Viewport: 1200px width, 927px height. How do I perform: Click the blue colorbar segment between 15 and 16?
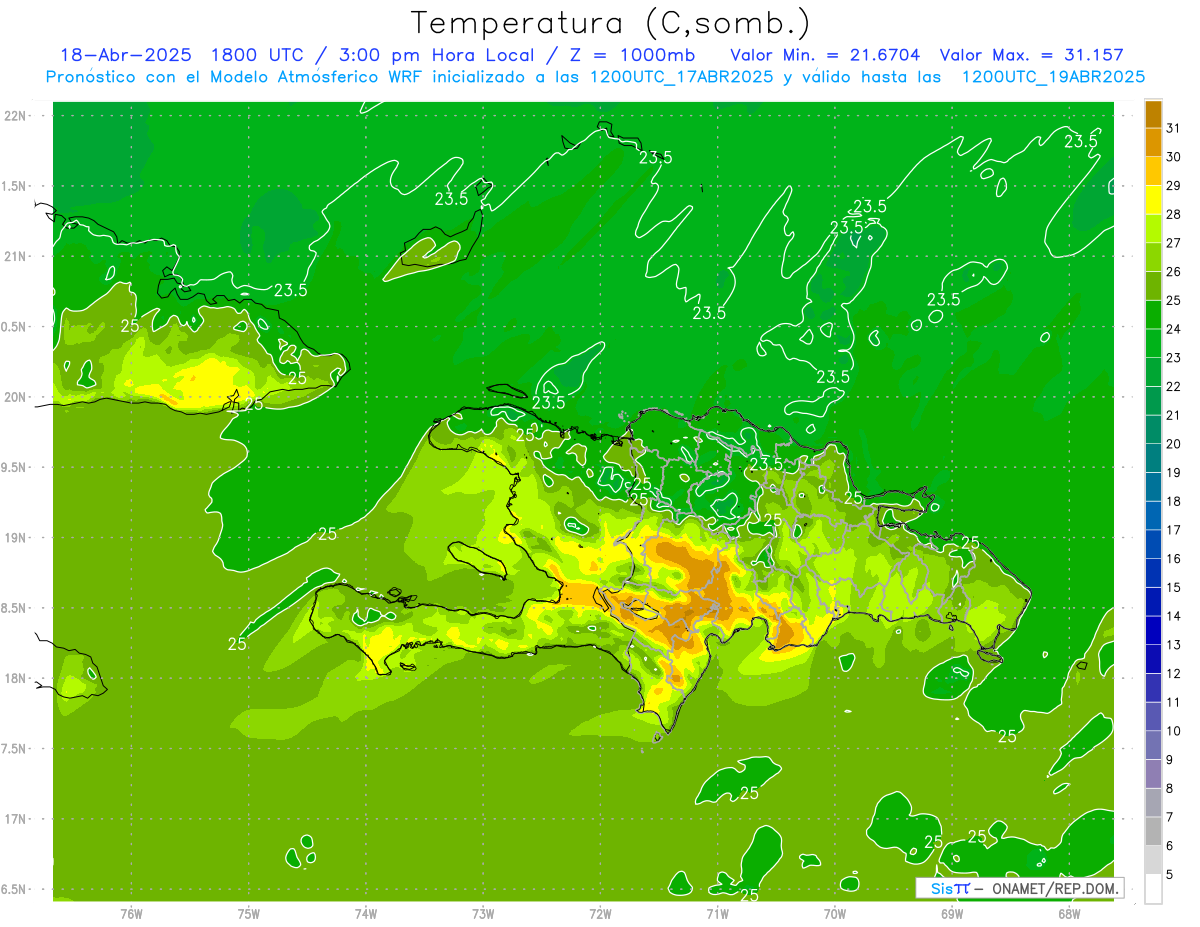tap(1153, 573)
